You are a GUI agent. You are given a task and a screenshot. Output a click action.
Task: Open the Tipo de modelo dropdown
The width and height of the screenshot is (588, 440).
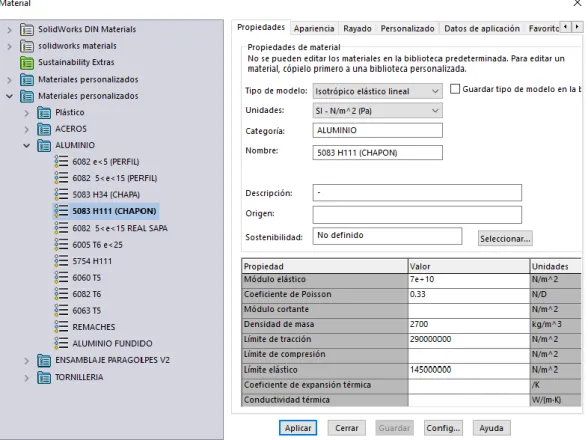[377, 91]
